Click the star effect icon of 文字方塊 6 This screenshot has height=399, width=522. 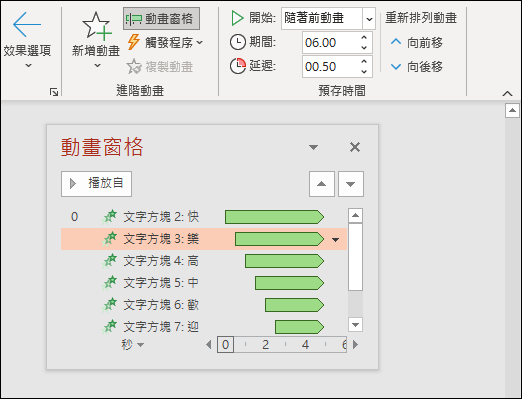click(x=110, y=304)
